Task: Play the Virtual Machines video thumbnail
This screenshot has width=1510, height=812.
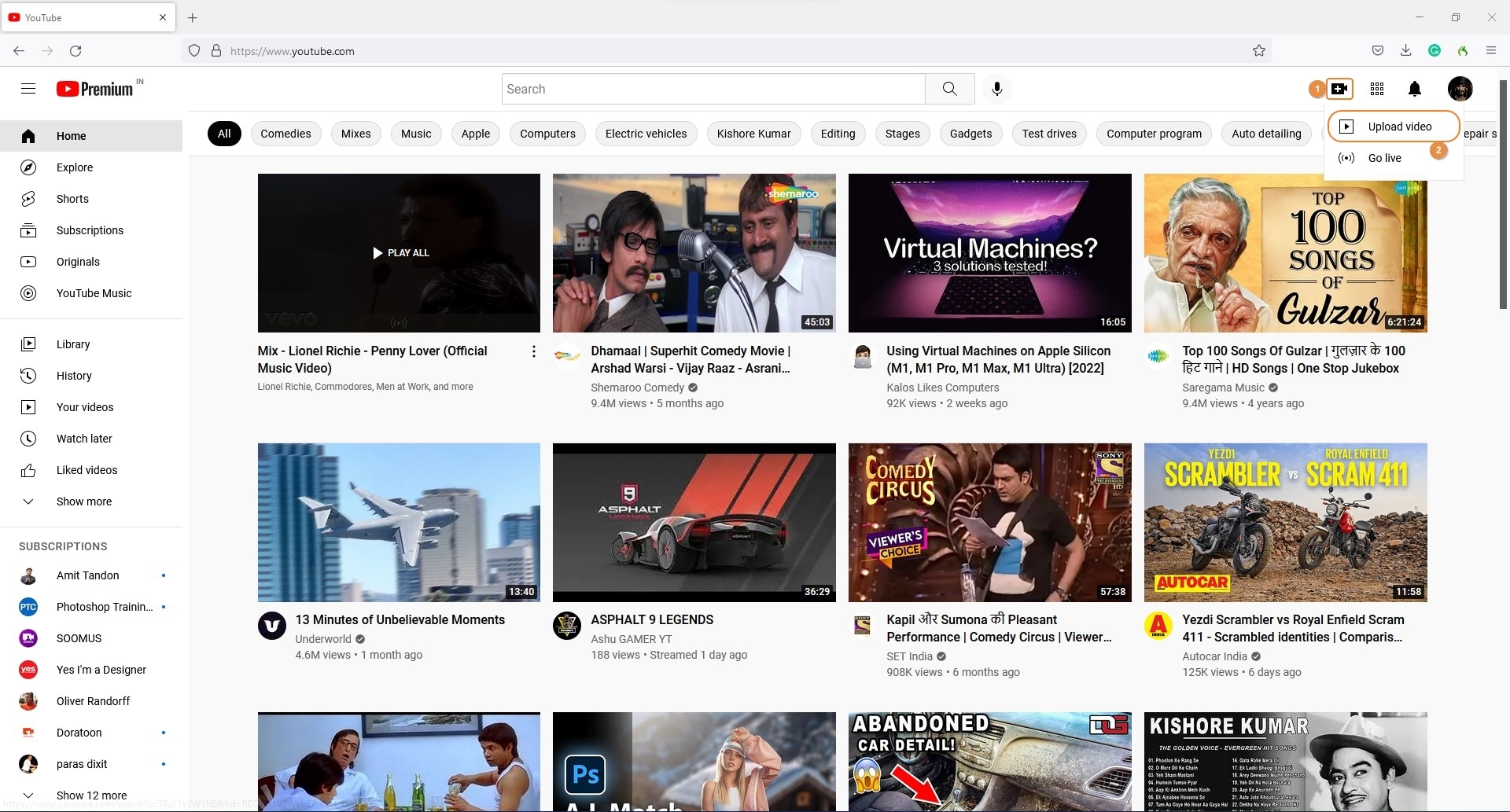Action: 989,253
